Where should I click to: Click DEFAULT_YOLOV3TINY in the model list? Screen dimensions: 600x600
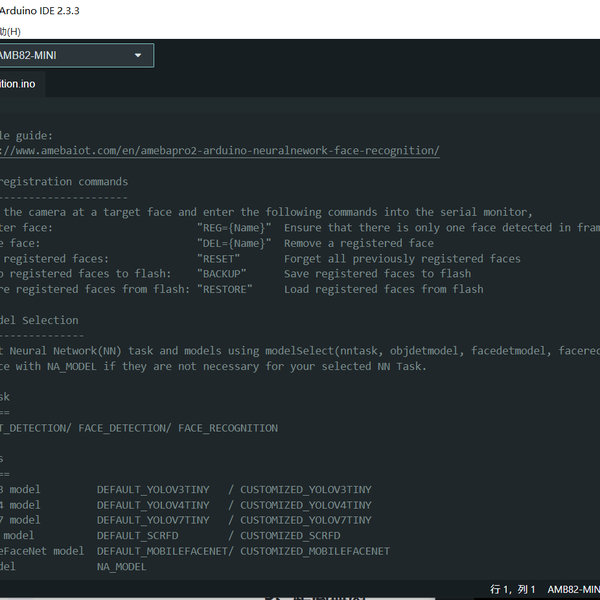tap(153, 490)
